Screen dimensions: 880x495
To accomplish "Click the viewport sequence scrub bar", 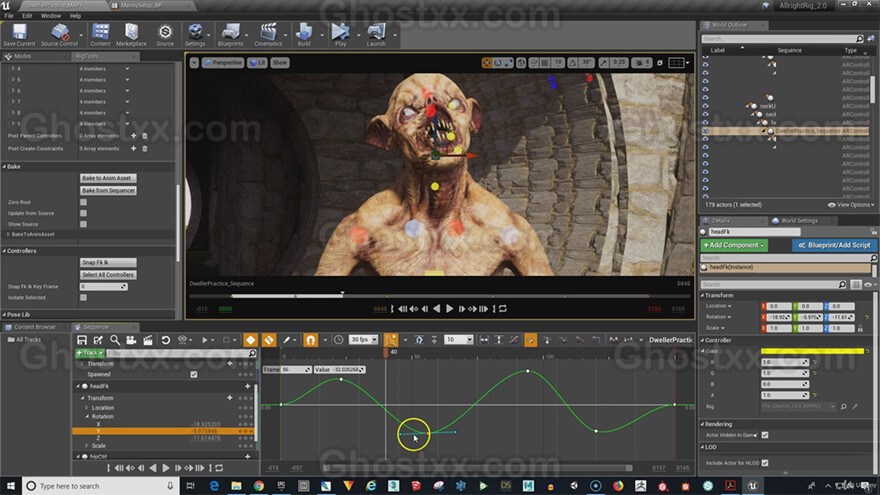I will (438, 296).
